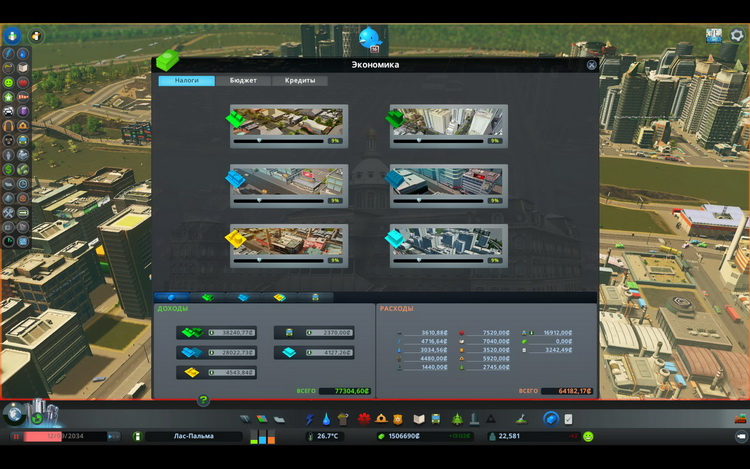Image resolution: width=750 pixels, height=469 pixels.
Task: Open the Public transport build menu
Action: 436,419
